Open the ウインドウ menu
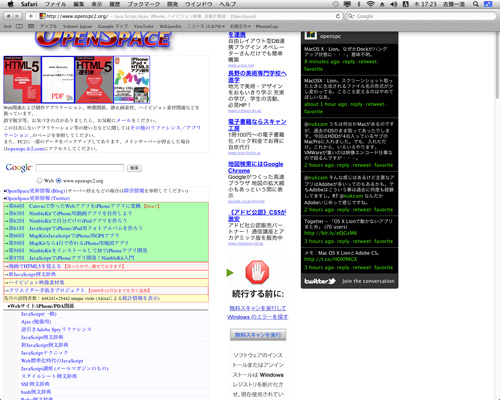 [x=199, y=4]
